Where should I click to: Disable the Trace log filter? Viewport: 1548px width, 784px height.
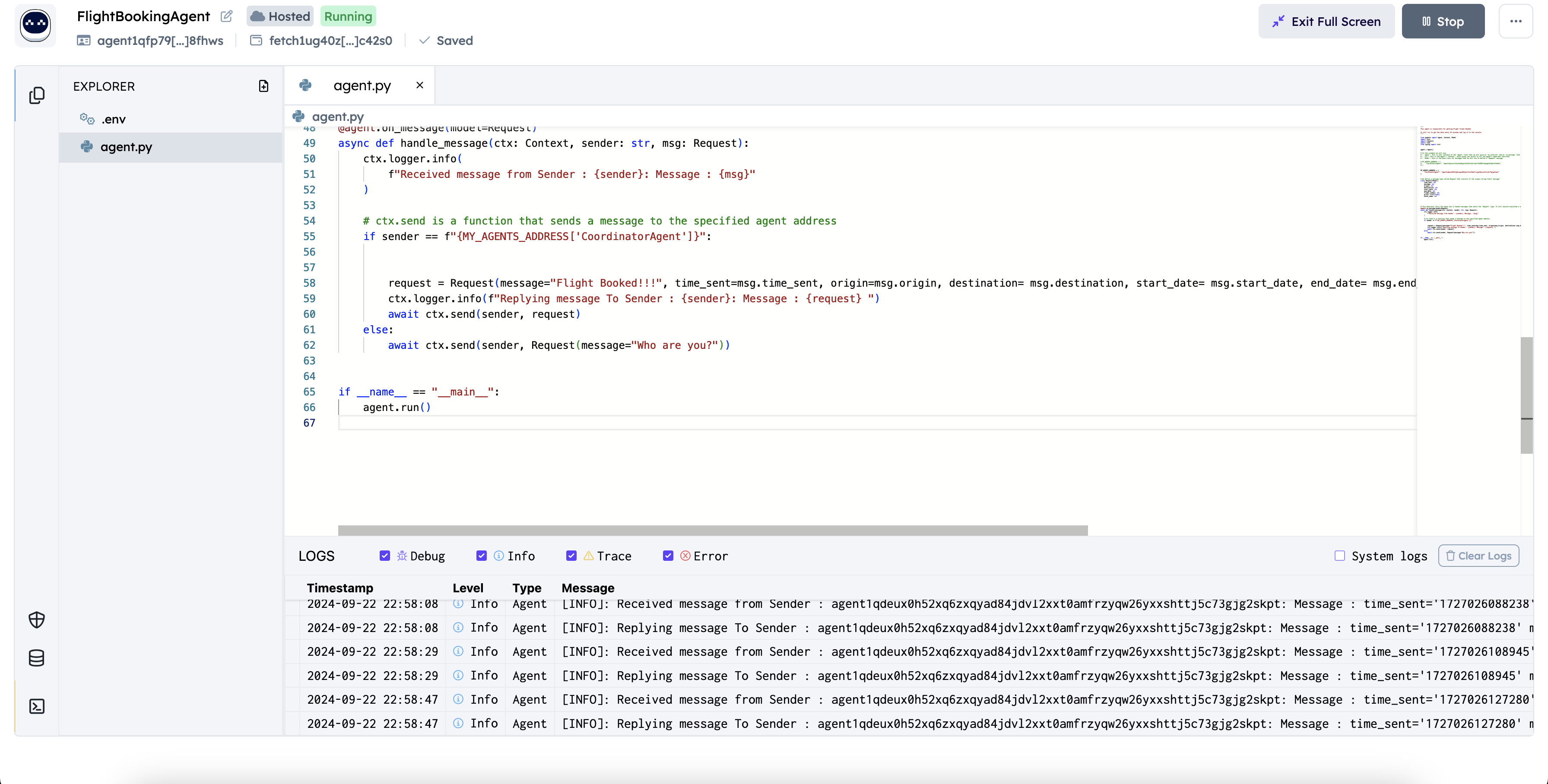[x=571, y=556]
